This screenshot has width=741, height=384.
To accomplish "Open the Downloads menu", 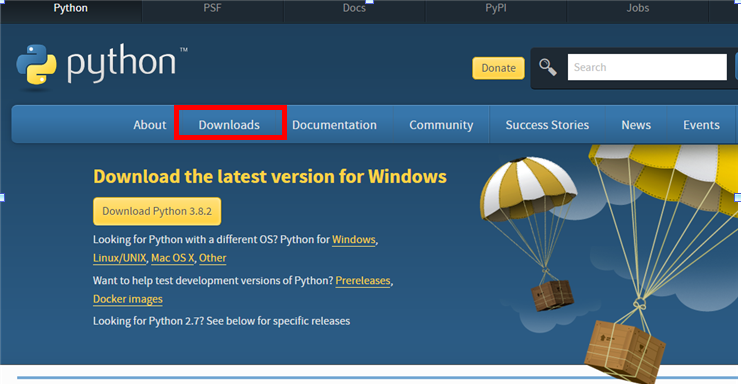I will pyautogui.click(x=229, y=125).
